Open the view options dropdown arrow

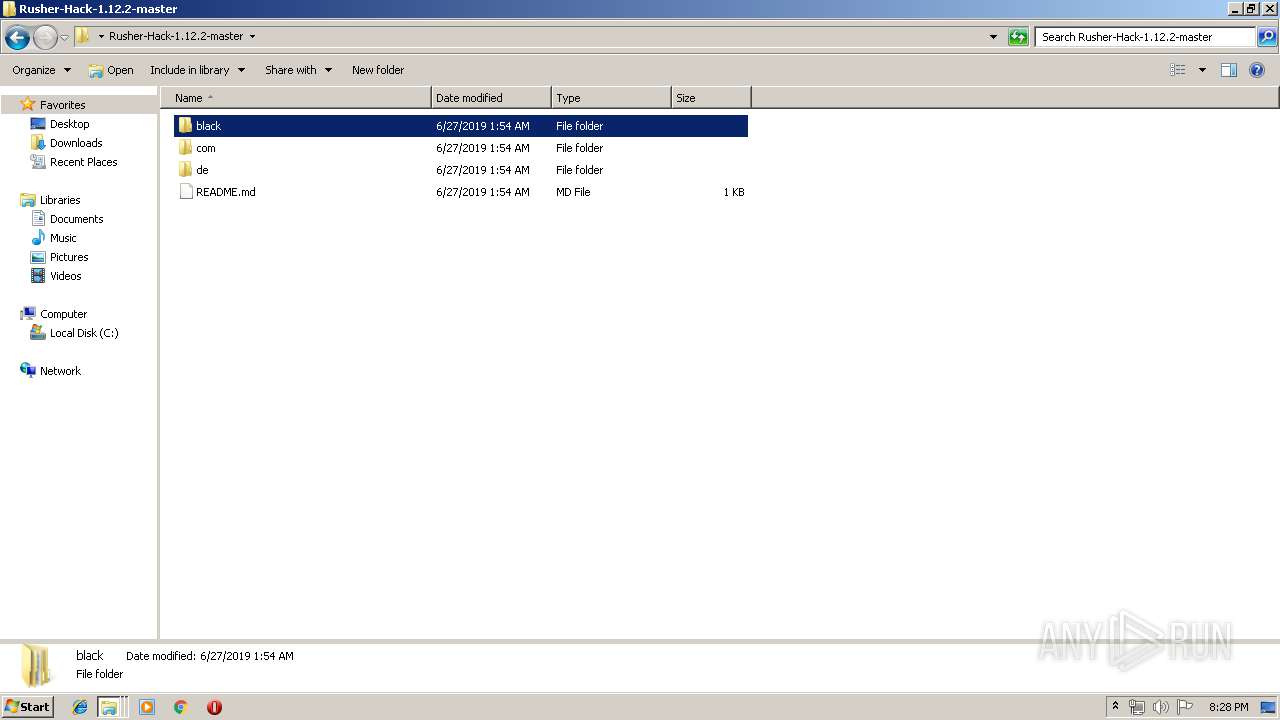coord(1202,70)
